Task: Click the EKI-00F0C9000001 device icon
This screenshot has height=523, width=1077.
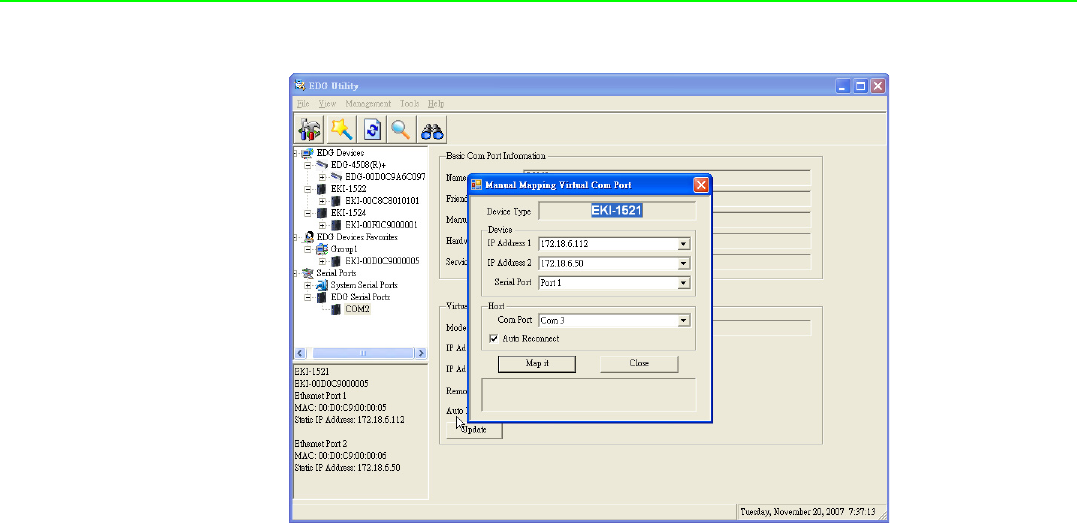Action: coord(336,225)
